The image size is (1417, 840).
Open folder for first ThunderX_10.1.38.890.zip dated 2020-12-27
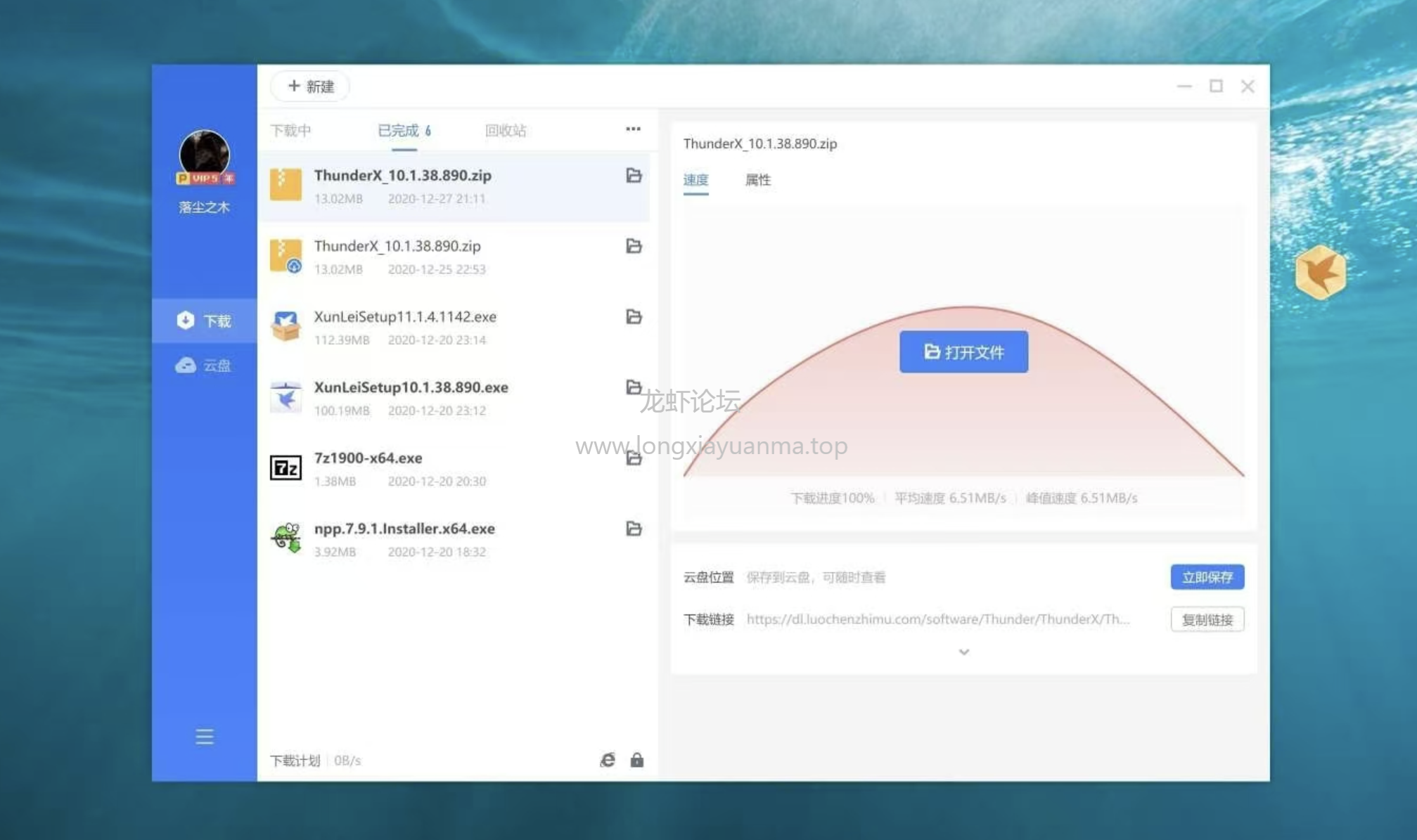point(634,175)
